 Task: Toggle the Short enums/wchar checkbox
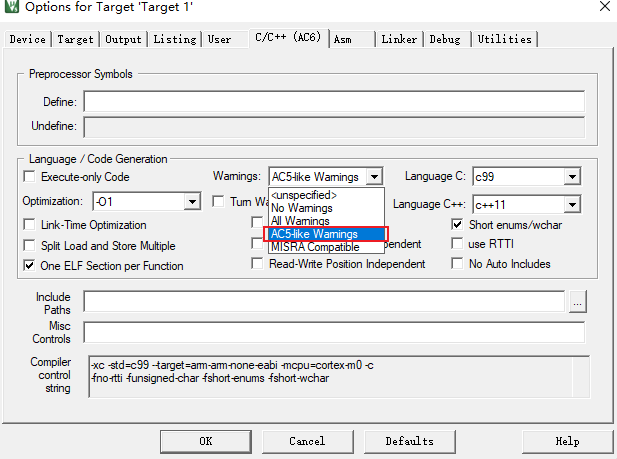(458, 225)
